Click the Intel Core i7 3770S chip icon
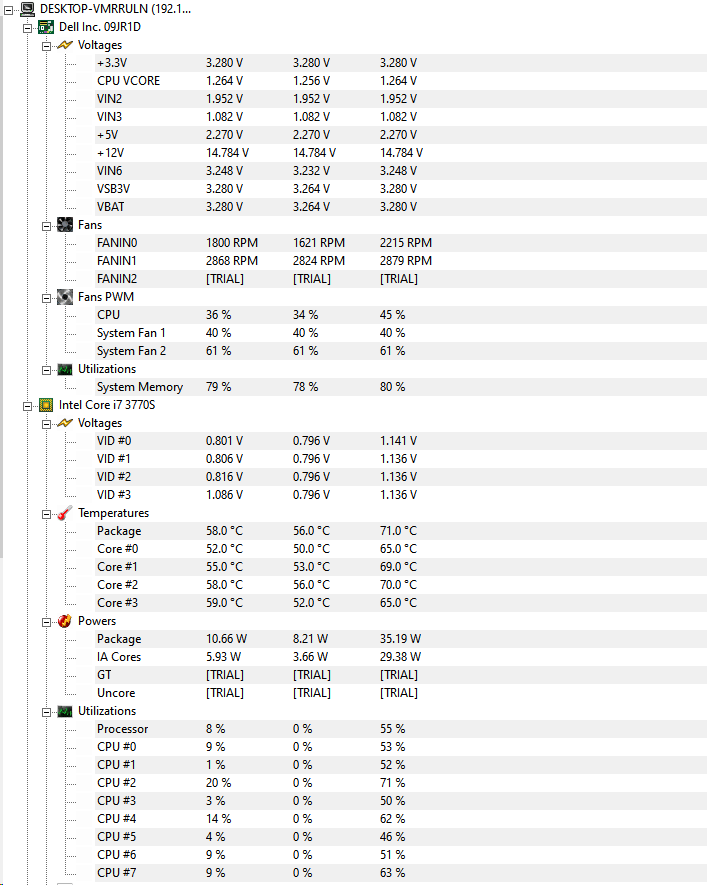Image resolution: width=708 pixels, height=885 pixels. 45,405
